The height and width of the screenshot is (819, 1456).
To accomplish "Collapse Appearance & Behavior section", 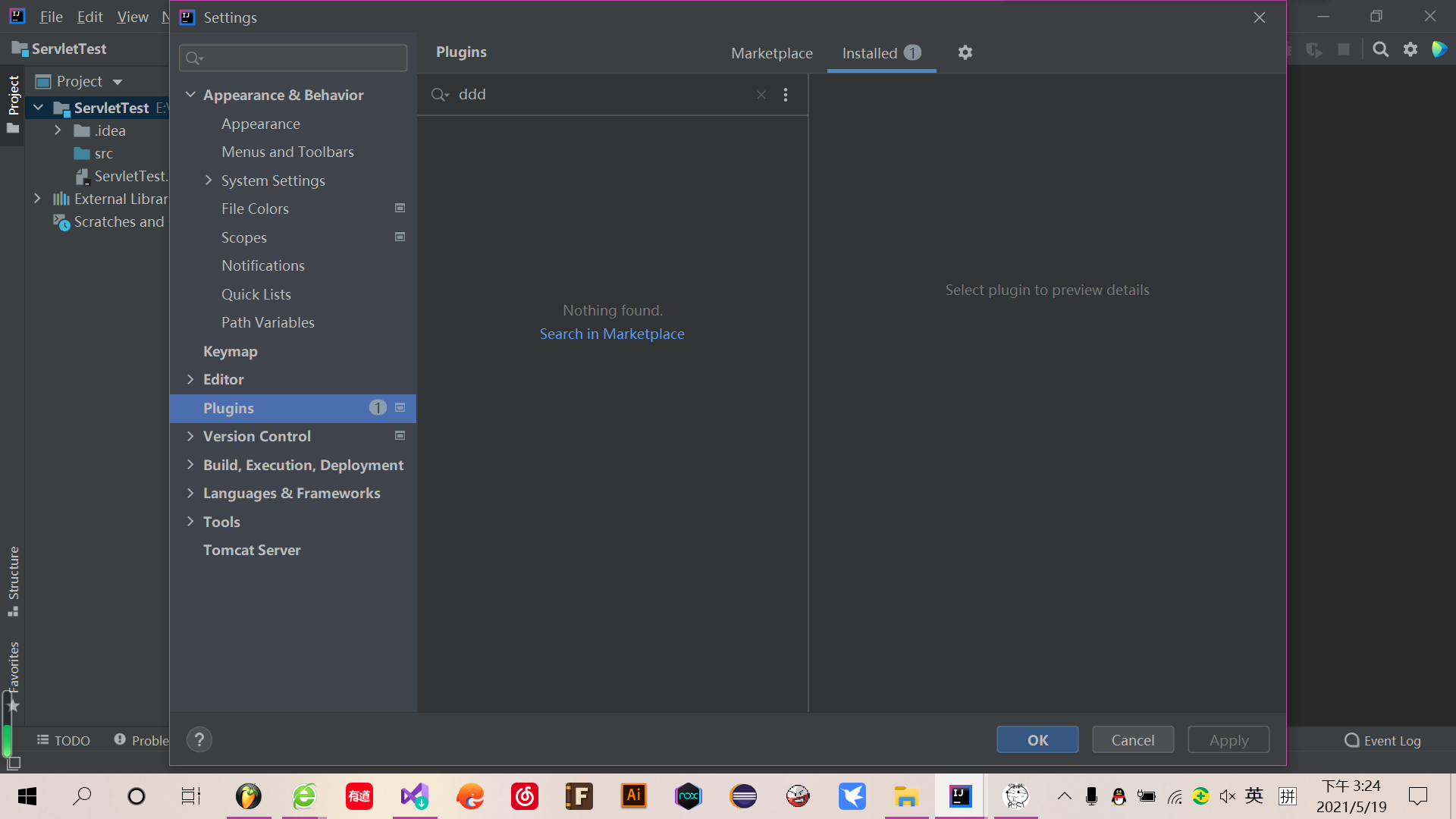I will [191, 95].
